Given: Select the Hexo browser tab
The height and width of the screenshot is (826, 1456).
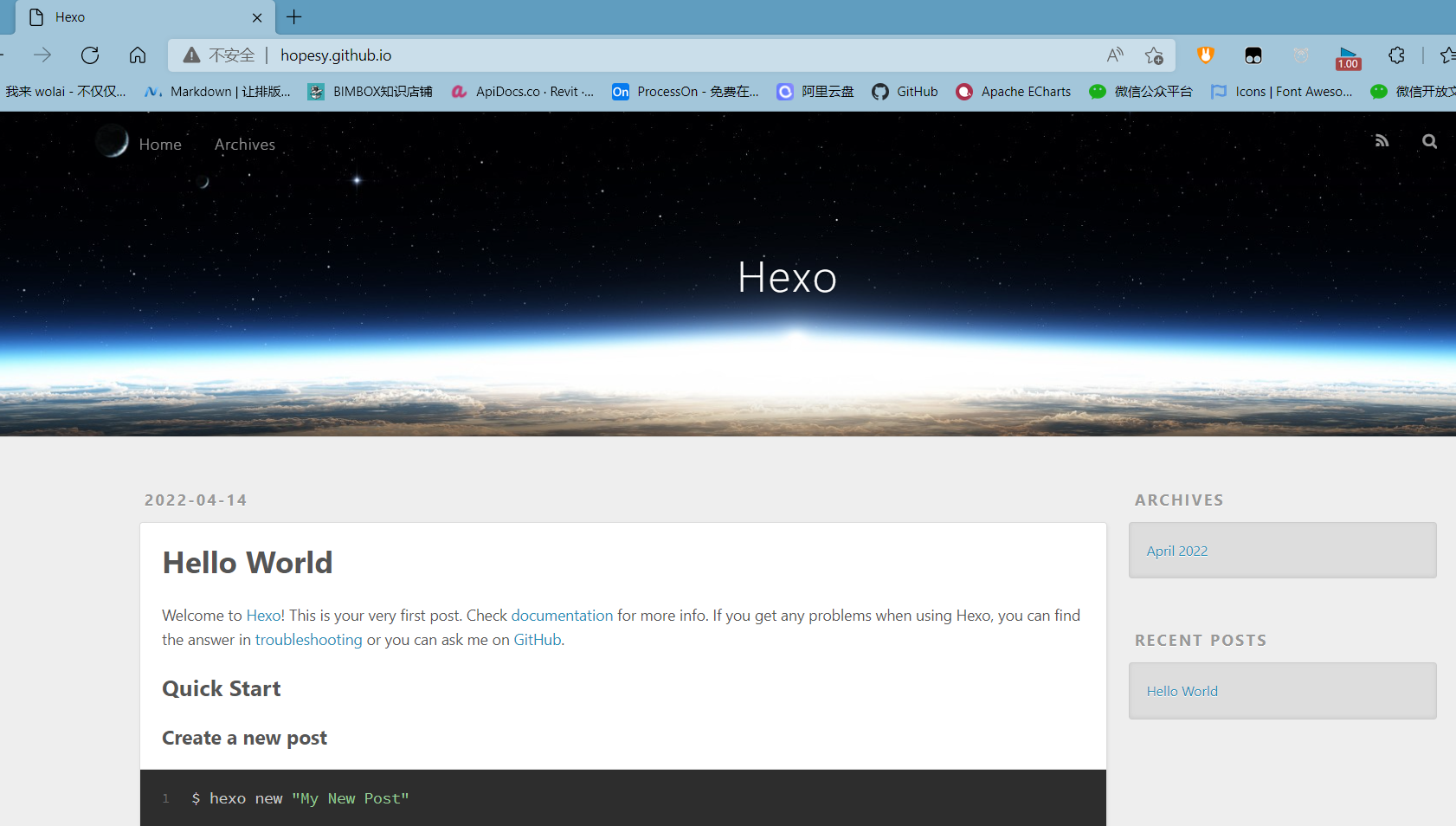Looking at the screenshot, I should coord(145,17).
